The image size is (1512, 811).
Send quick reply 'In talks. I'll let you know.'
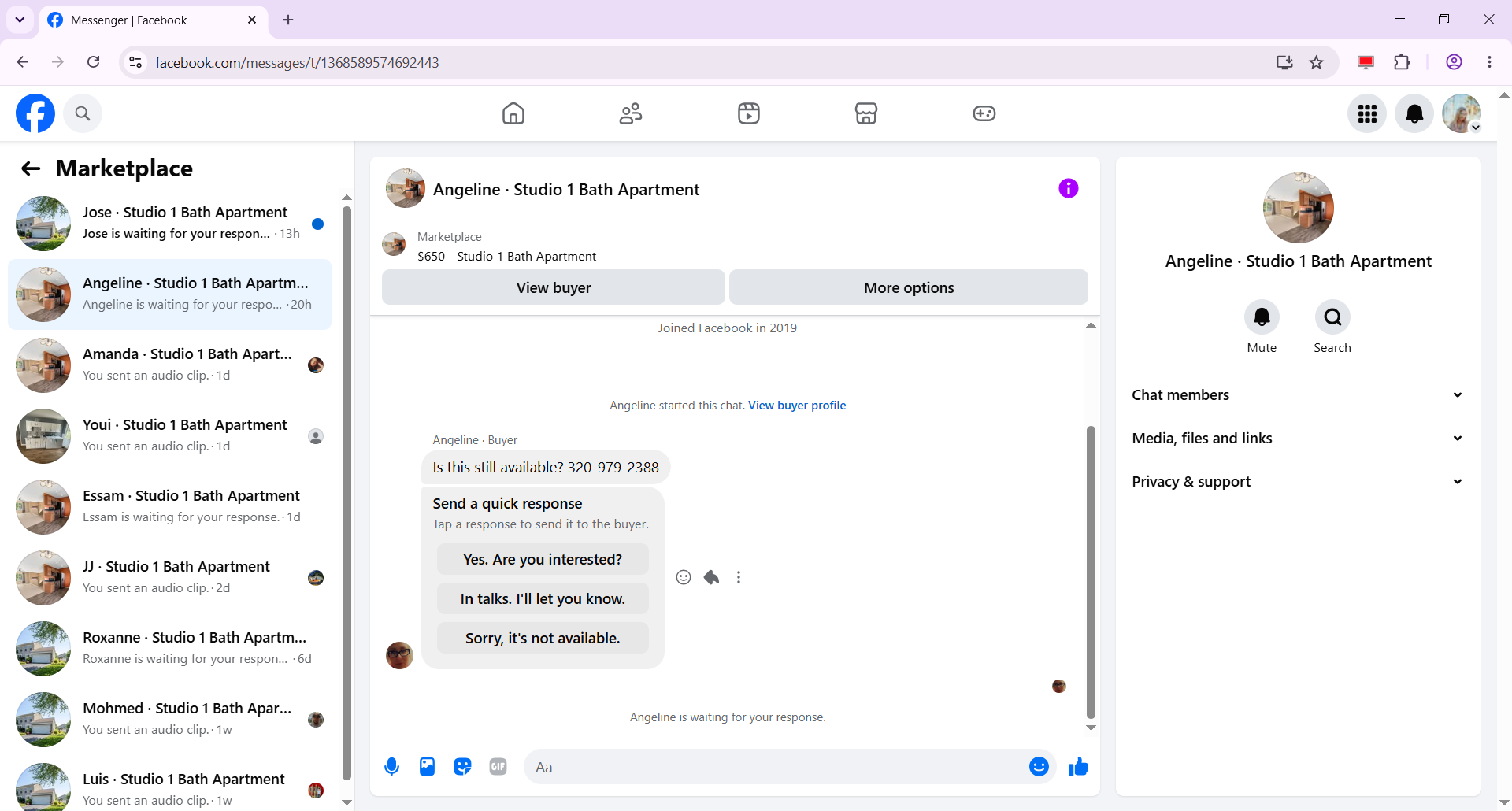pos(543,599)
